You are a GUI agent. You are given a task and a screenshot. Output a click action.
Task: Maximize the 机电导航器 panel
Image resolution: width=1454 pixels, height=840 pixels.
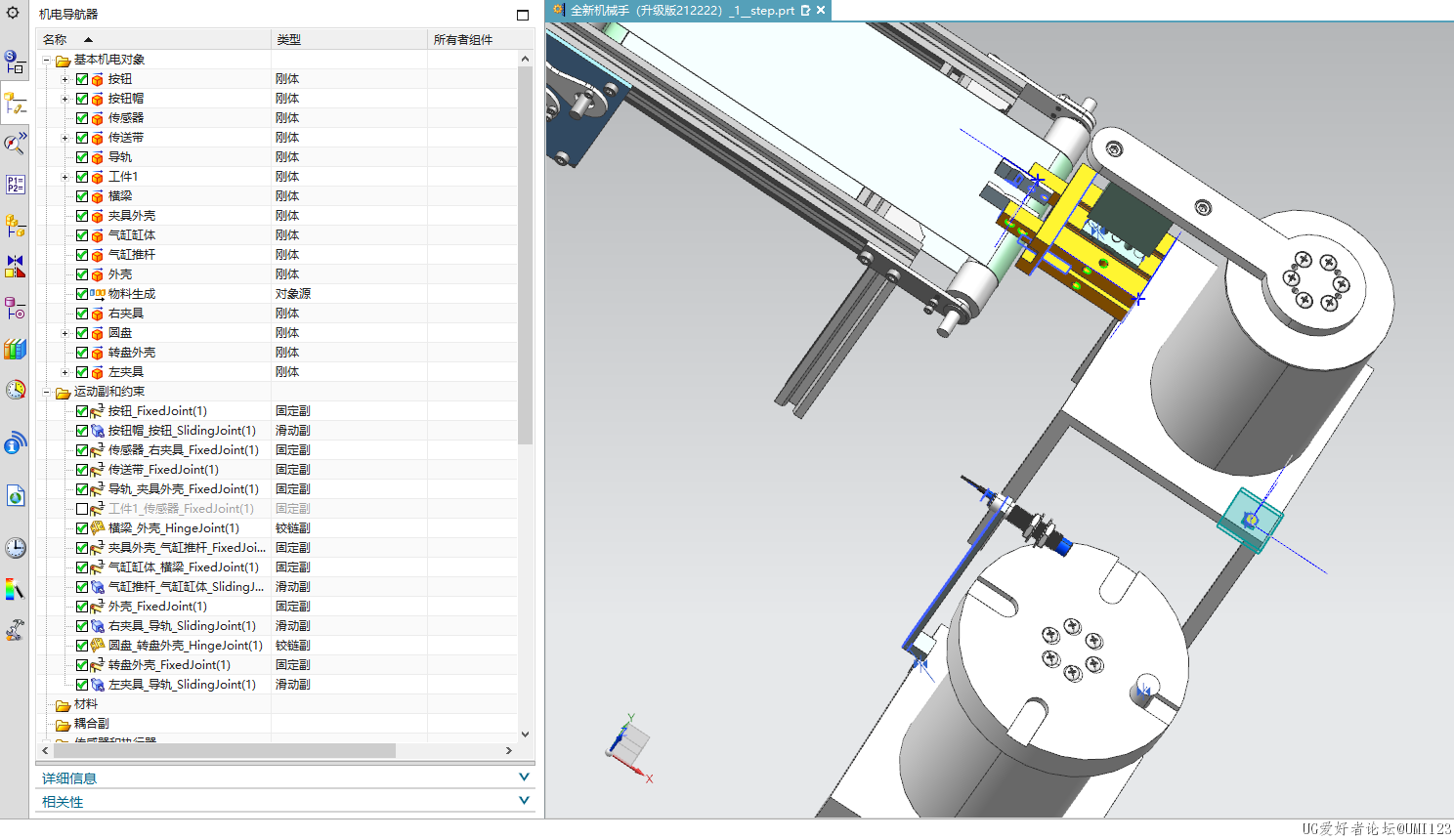click(x=523, y=15)
